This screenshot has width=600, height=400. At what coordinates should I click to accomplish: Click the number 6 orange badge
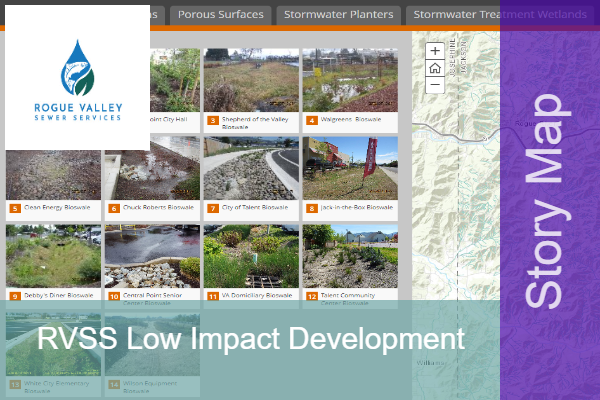click(x=114, y=209)
